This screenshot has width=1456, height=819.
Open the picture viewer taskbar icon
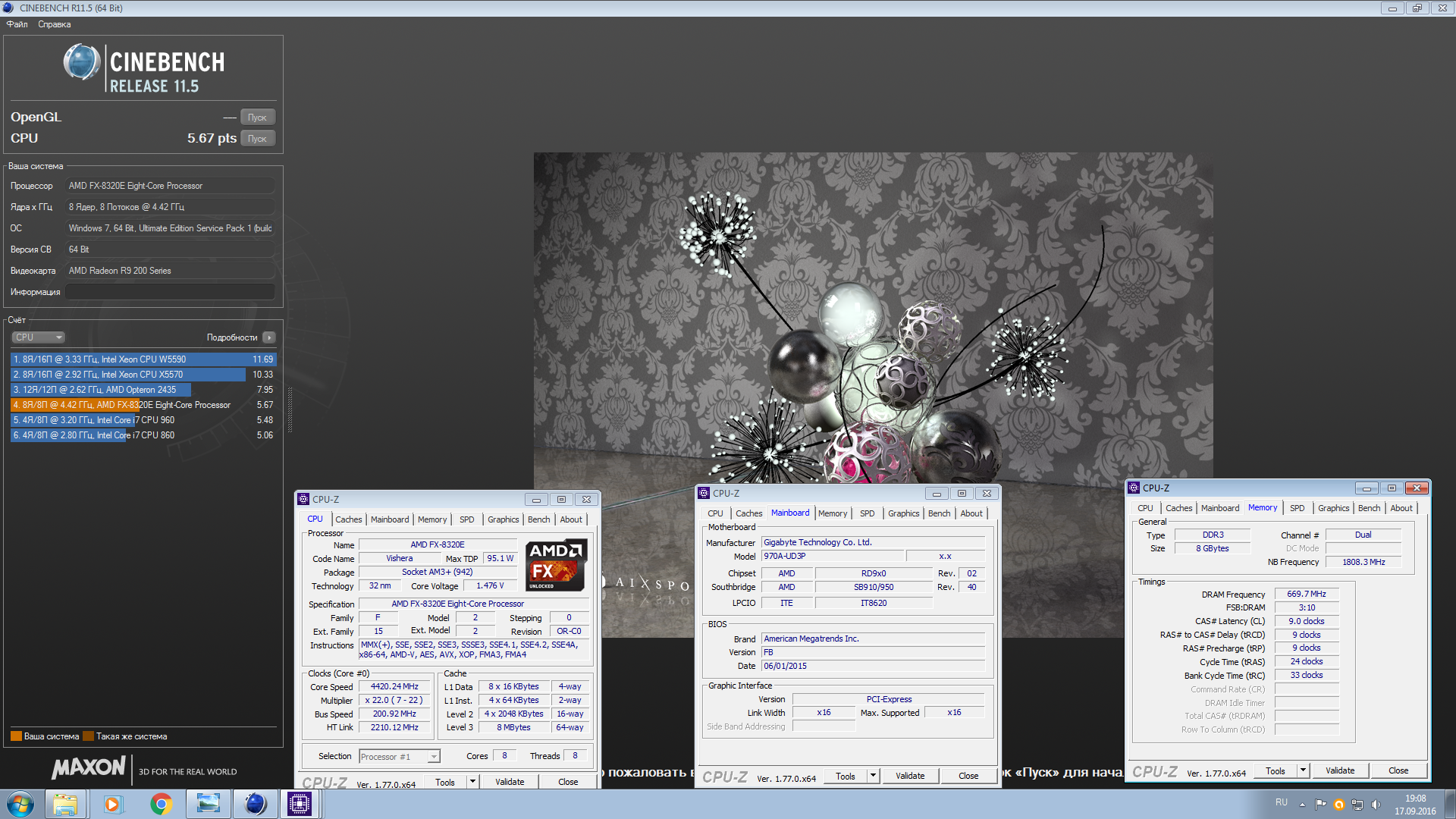click(x=208, y=804)
